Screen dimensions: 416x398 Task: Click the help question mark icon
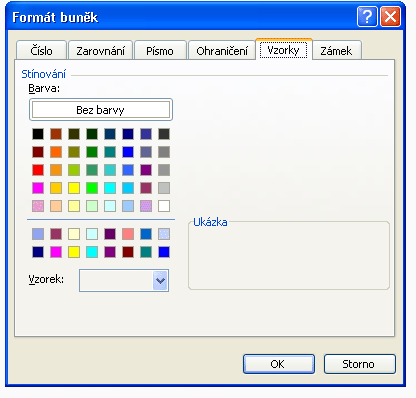click(367, 17)
